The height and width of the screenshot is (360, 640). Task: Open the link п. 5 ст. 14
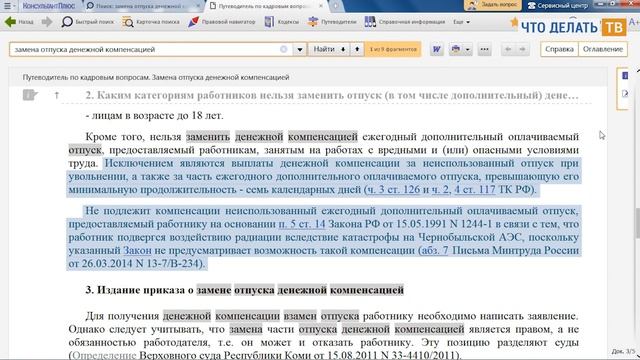click(302, 224)
